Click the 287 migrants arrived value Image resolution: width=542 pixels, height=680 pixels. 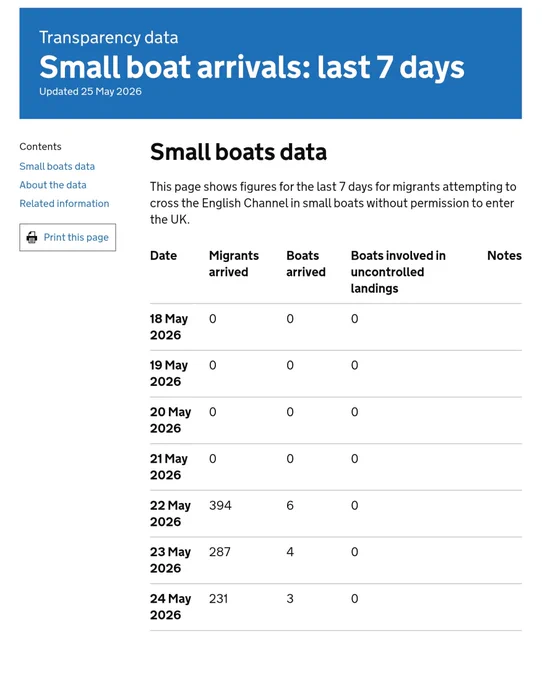220,552
